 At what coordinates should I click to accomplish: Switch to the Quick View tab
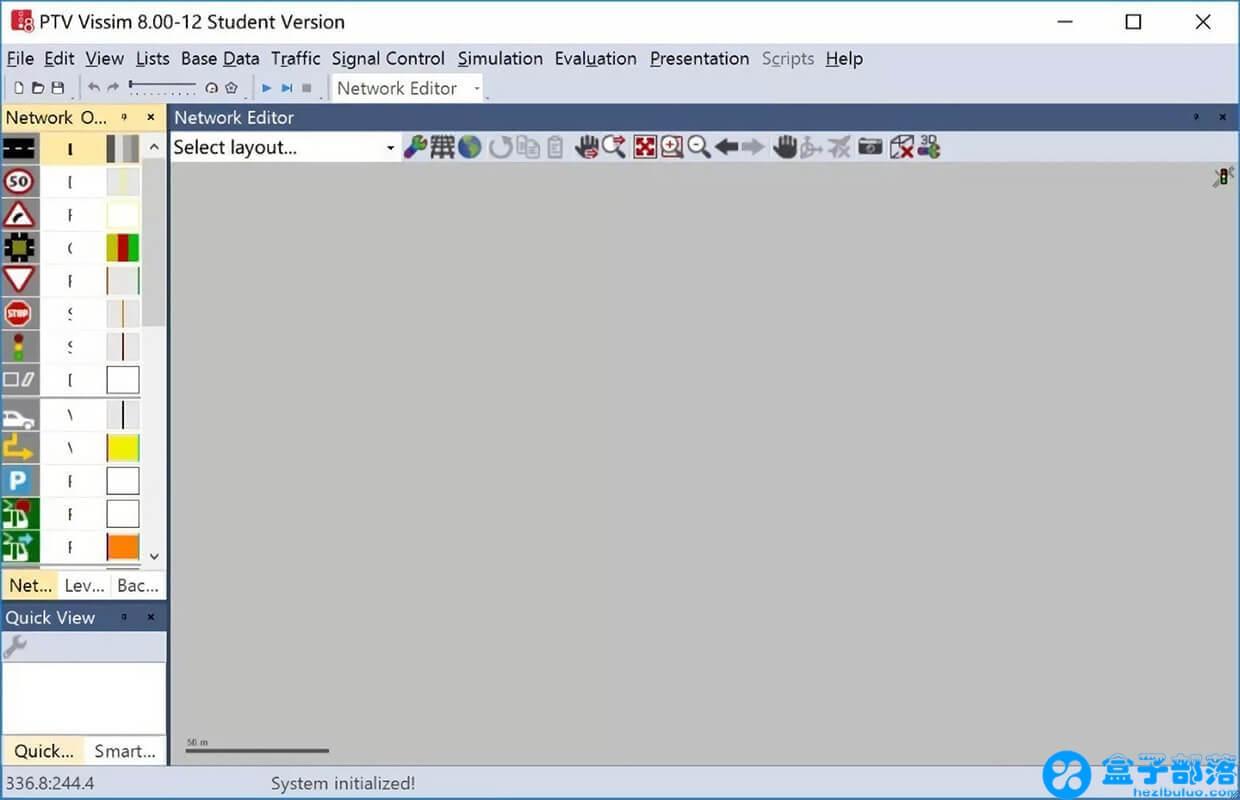[x=44, y=751]
